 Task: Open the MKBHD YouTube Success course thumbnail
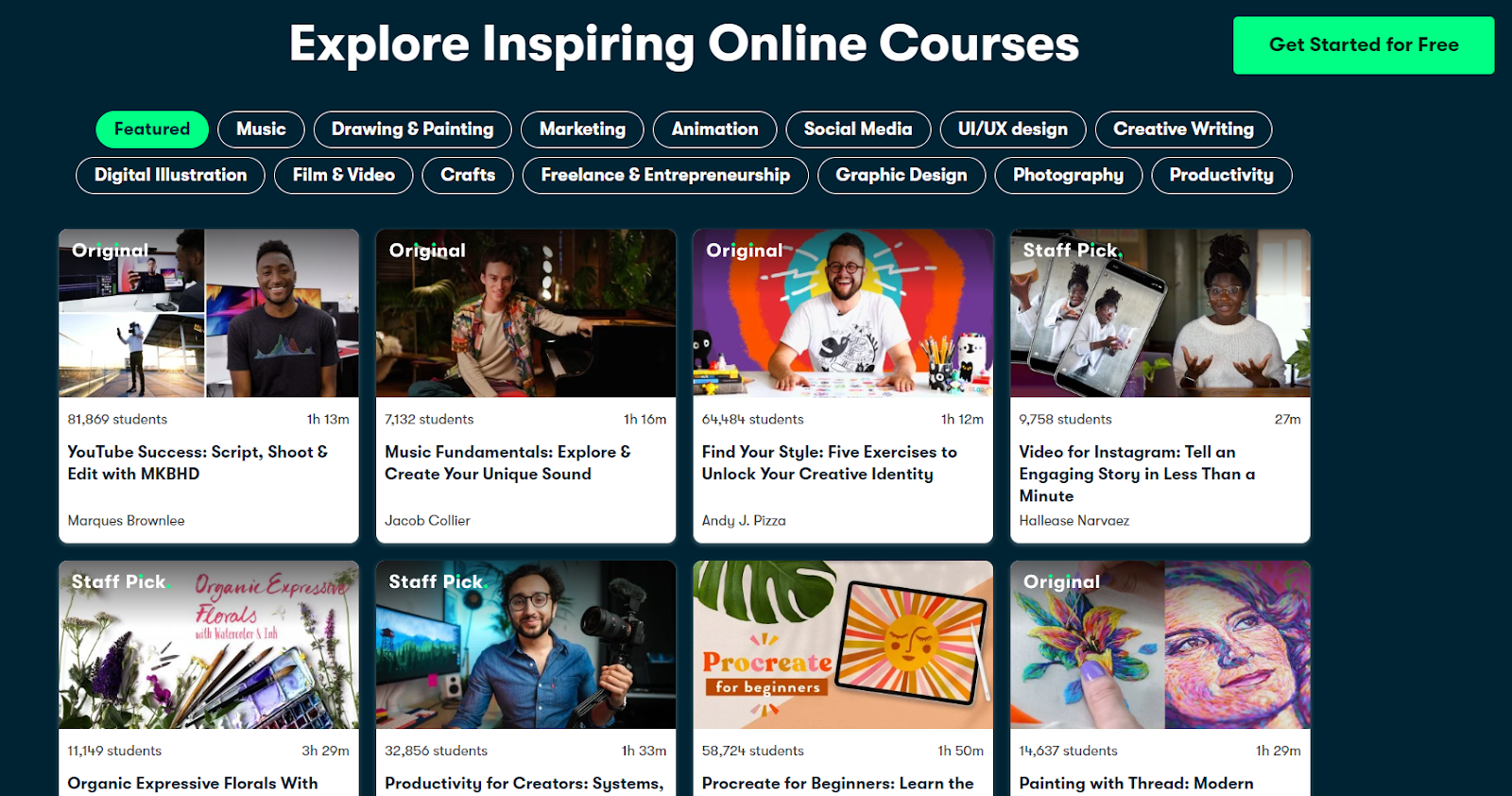point(209,313)
